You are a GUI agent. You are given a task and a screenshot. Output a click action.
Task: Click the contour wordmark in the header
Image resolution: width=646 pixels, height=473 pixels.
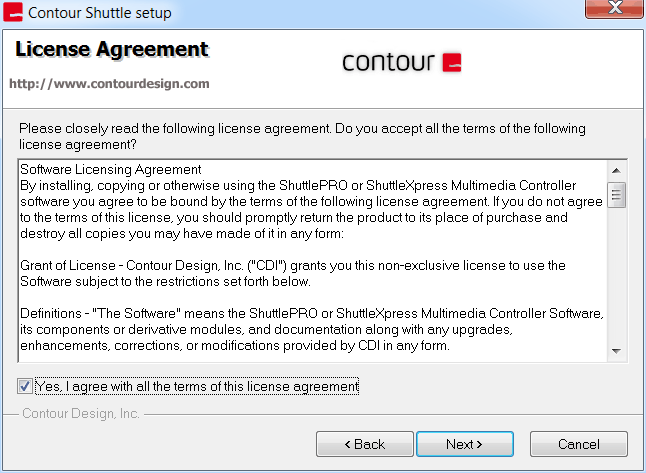click(x=389, y=62)
